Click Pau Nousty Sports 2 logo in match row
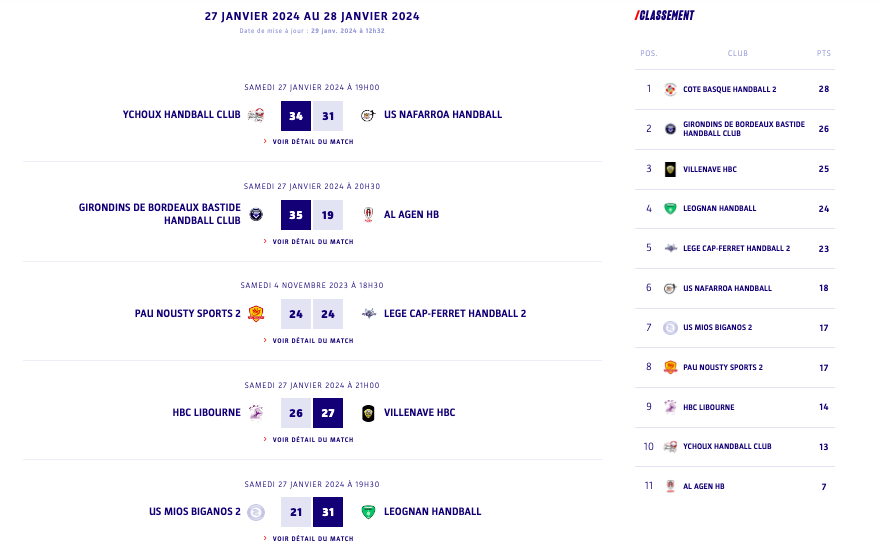The image size is (881, 552). [x=256, y=313]
